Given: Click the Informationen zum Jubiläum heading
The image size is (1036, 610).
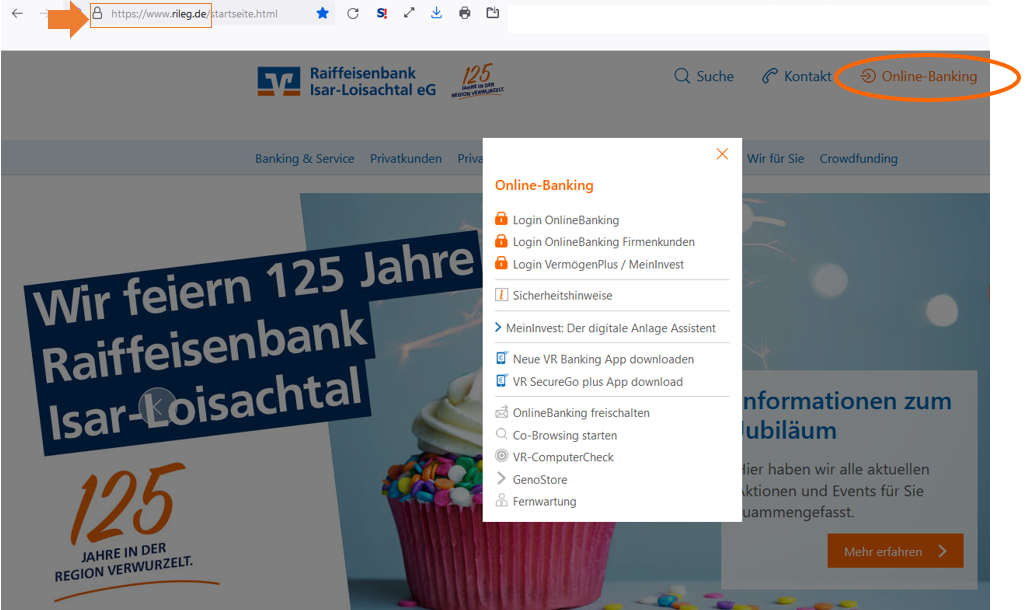Looking at the screenshot, I should [x=847, y=416].
